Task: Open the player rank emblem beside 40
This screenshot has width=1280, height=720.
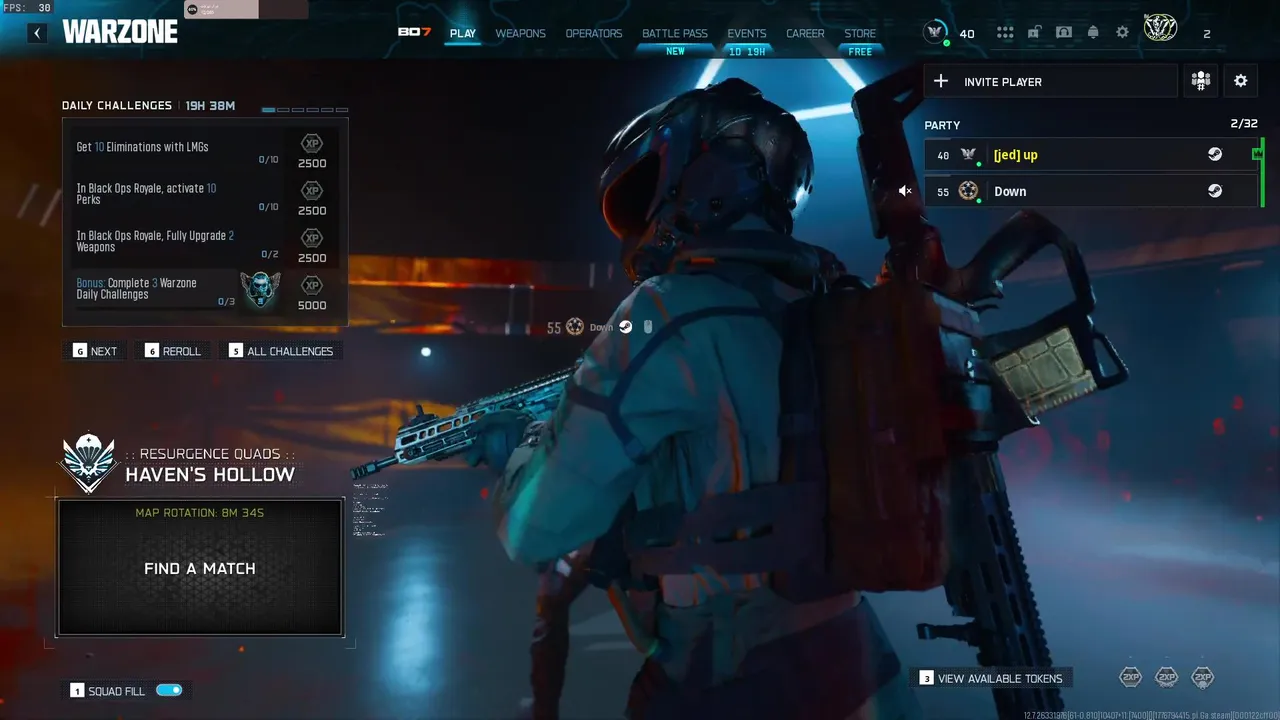Action: coord(935,33)
